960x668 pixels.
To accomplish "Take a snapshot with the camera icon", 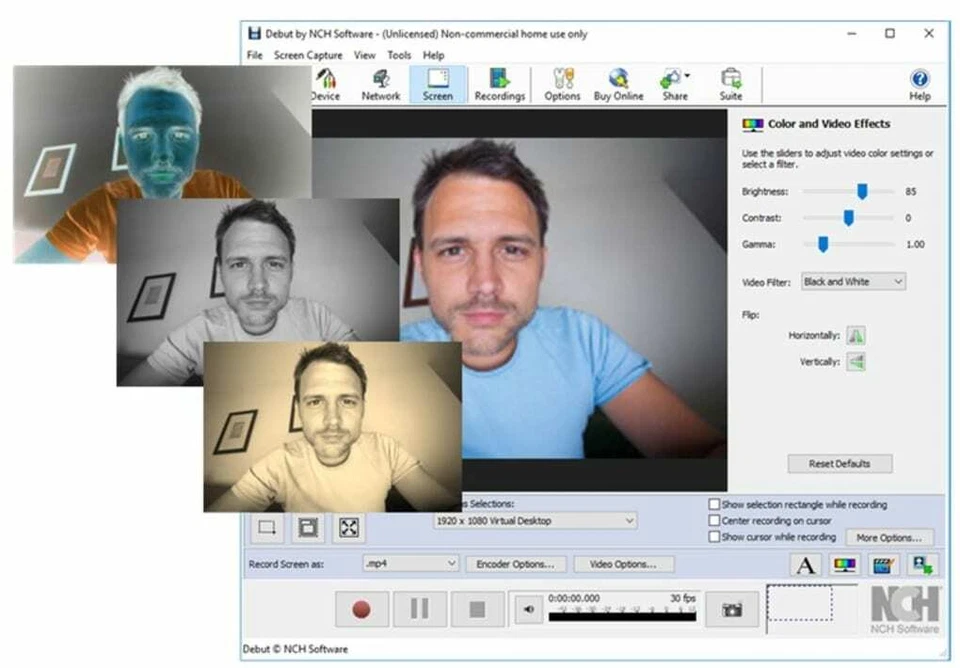I will [x=732, y=608].
